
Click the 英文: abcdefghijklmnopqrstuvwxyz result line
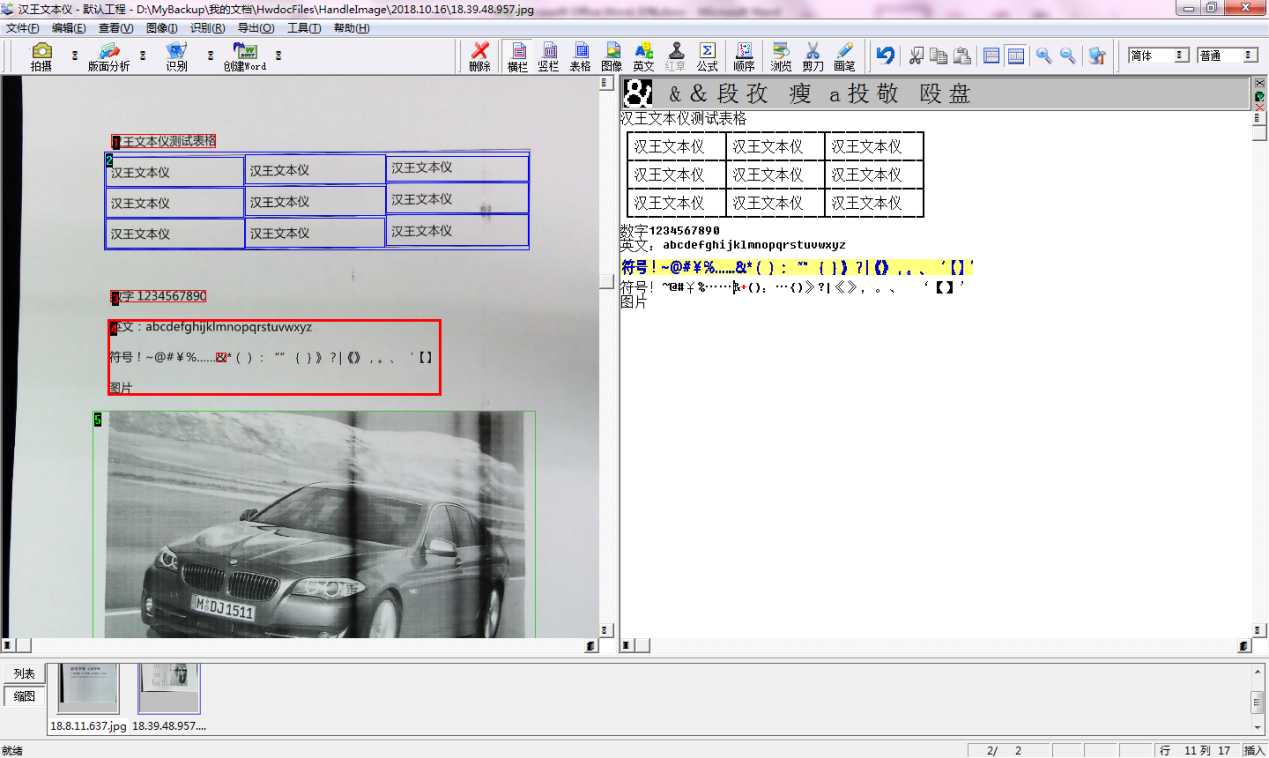[733, 245]
